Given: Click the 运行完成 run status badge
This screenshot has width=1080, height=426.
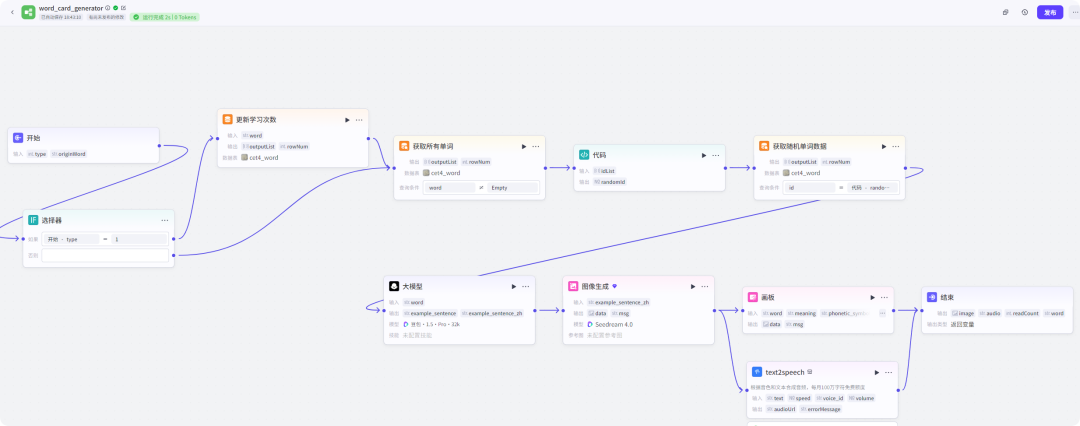Looking at the screenshot, I should (164, 17).
